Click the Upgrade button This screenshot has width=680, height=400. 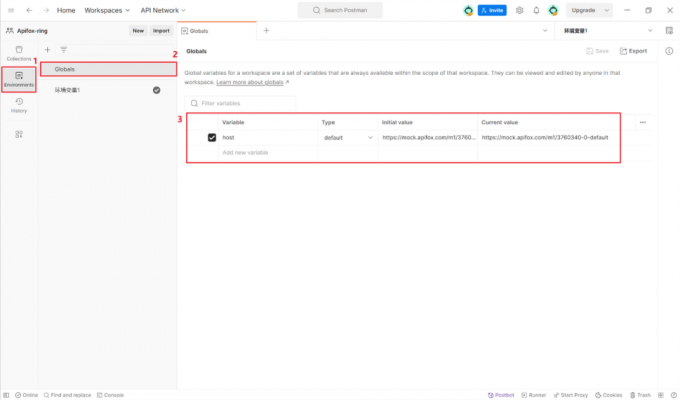click(583, 10)
